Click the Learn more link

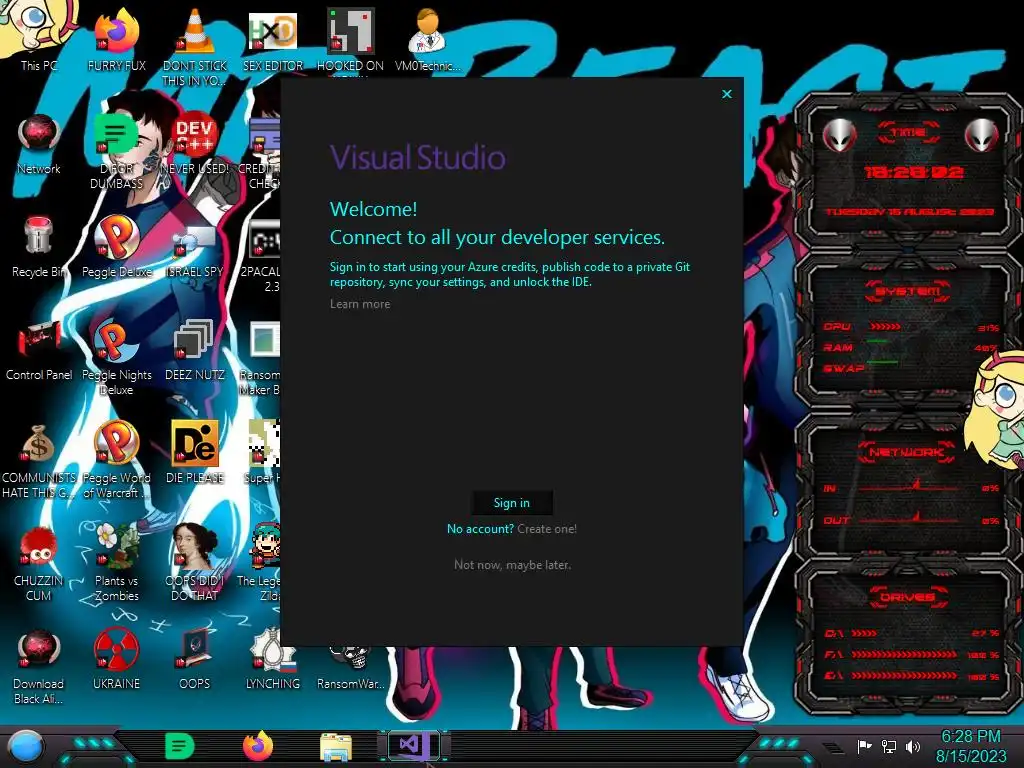pyautogui.click(x=360, y=304)
